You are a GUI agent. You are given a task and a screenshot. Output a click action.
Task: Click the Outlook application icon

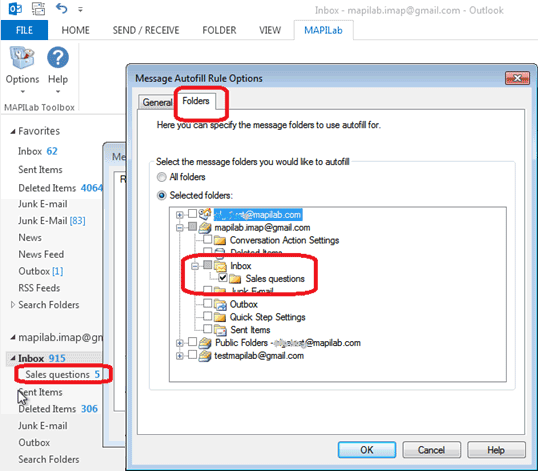(x=15, y=9)
